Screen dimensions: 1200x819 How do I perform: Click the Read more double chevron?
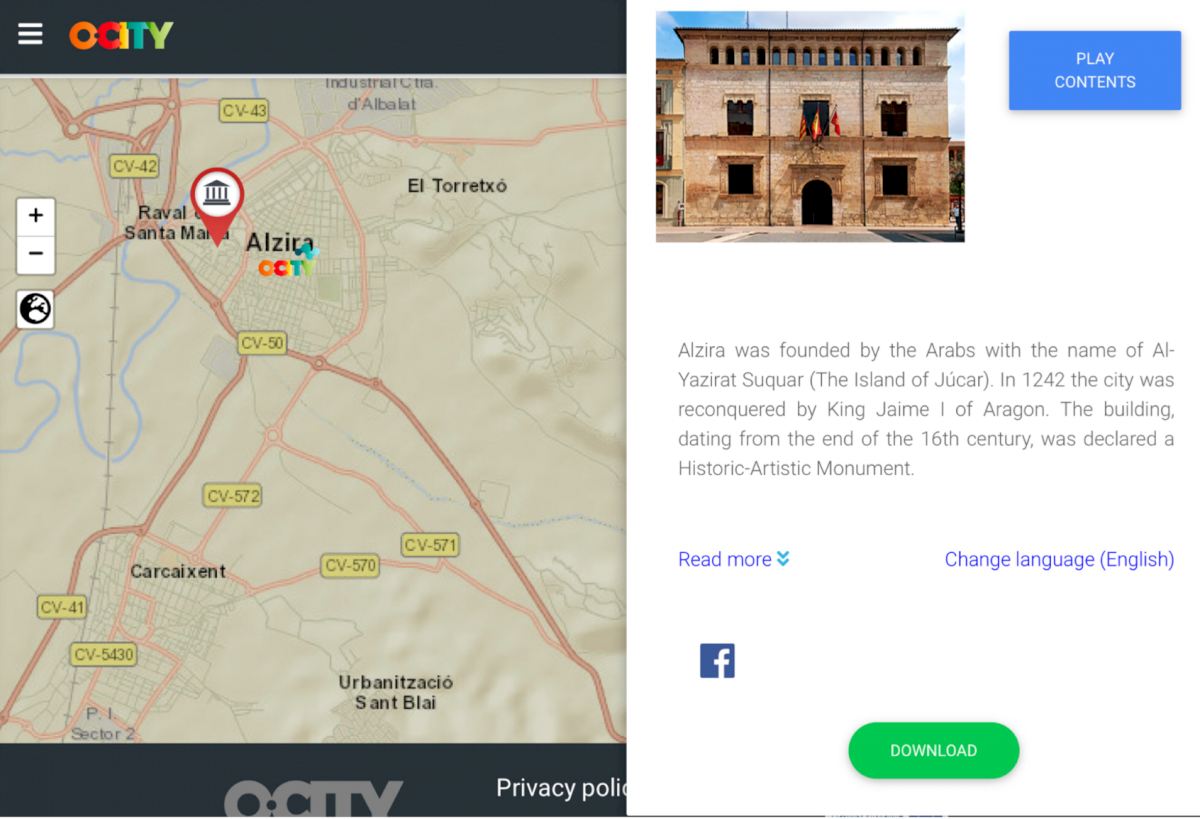tap(783, 559)
